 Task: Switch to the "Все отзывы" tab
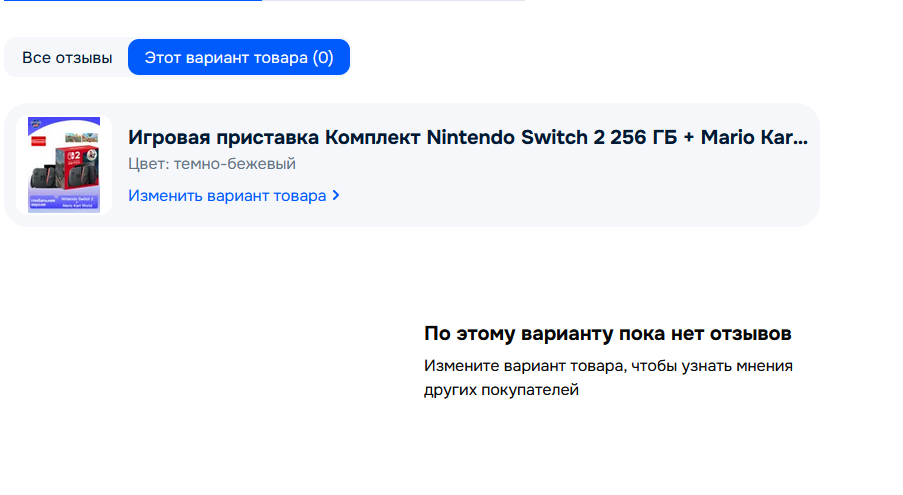tap(67, 58)
